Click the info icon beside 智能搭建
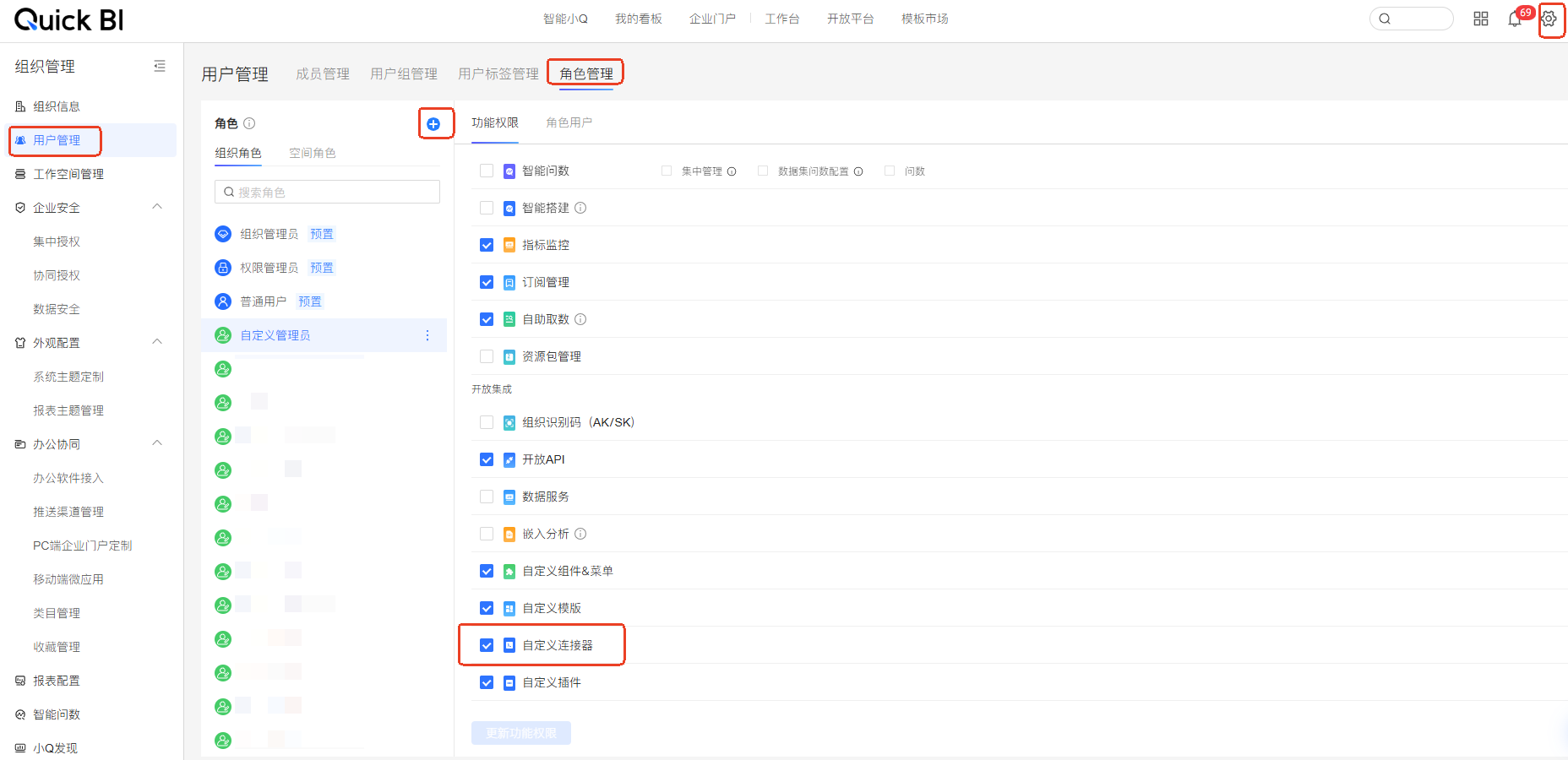The width and height of the screenshot is (1568, 760). (580, 208)
